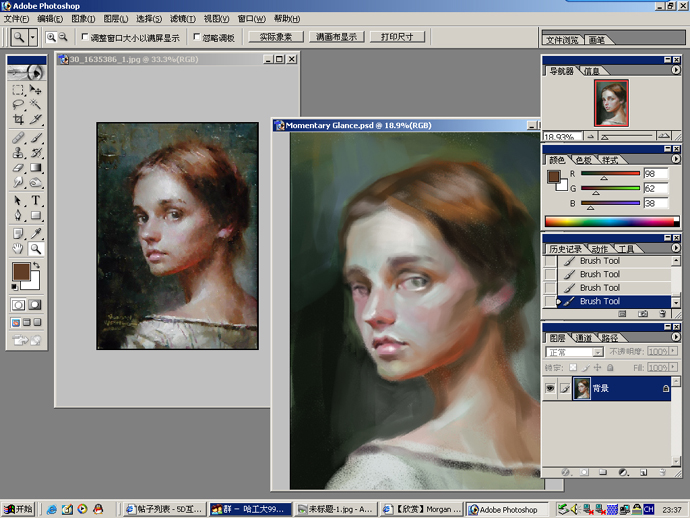
Task: Click the Navigator thumbnail preview
Action: [611, 103]
